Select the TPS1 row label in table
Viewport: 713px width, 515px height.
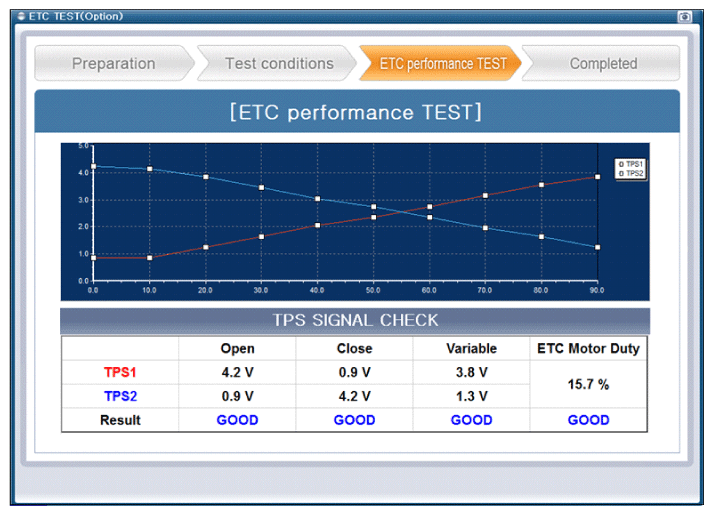point(120,372)
